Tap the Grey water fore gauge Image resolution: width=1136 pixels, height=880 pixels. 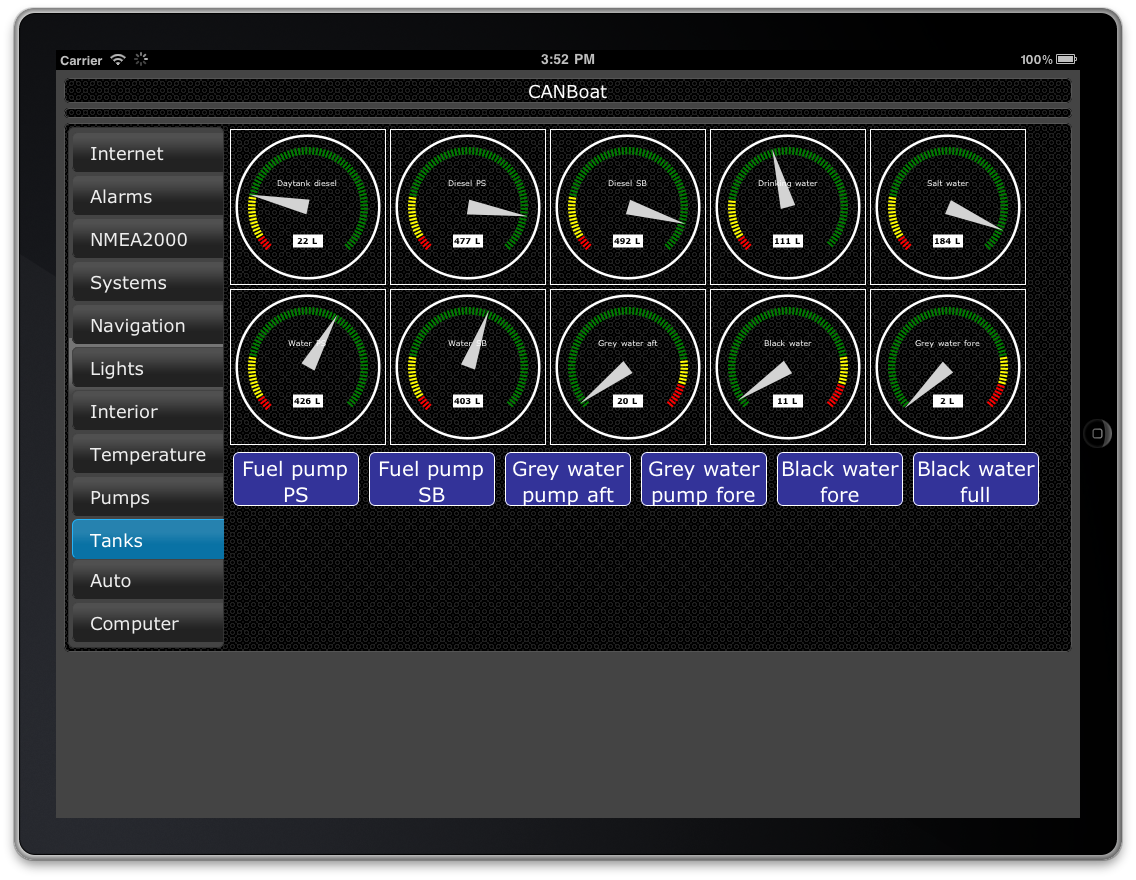point(948,367)
